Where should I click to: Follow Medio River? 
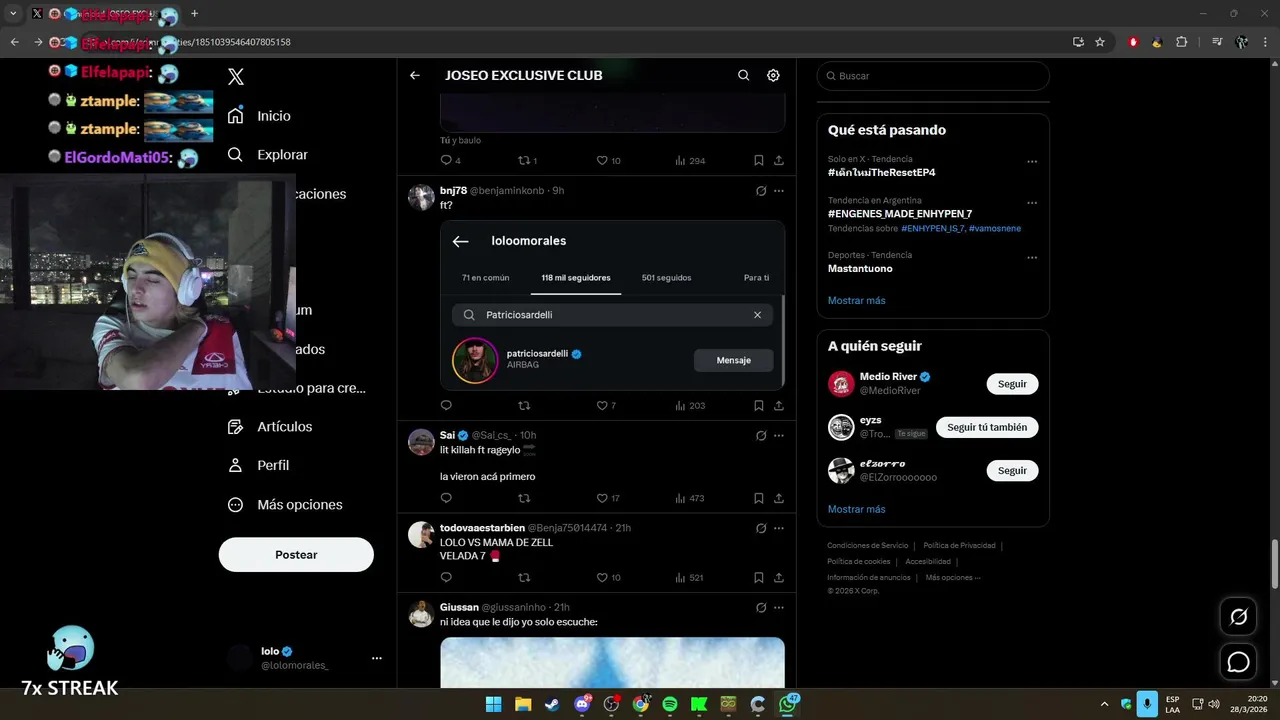pos(1012,384)
